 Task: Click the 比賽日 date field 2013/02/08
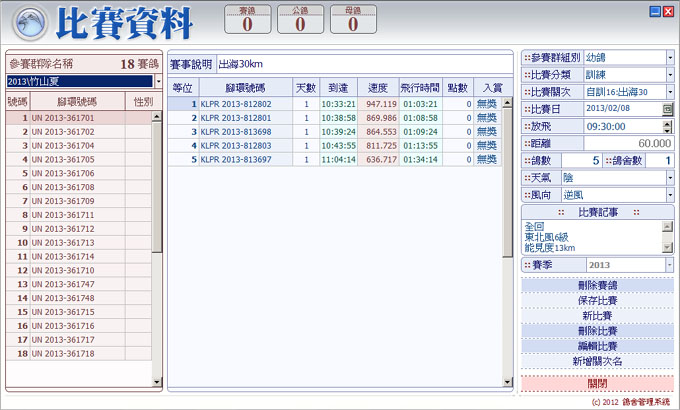point(624,109)
